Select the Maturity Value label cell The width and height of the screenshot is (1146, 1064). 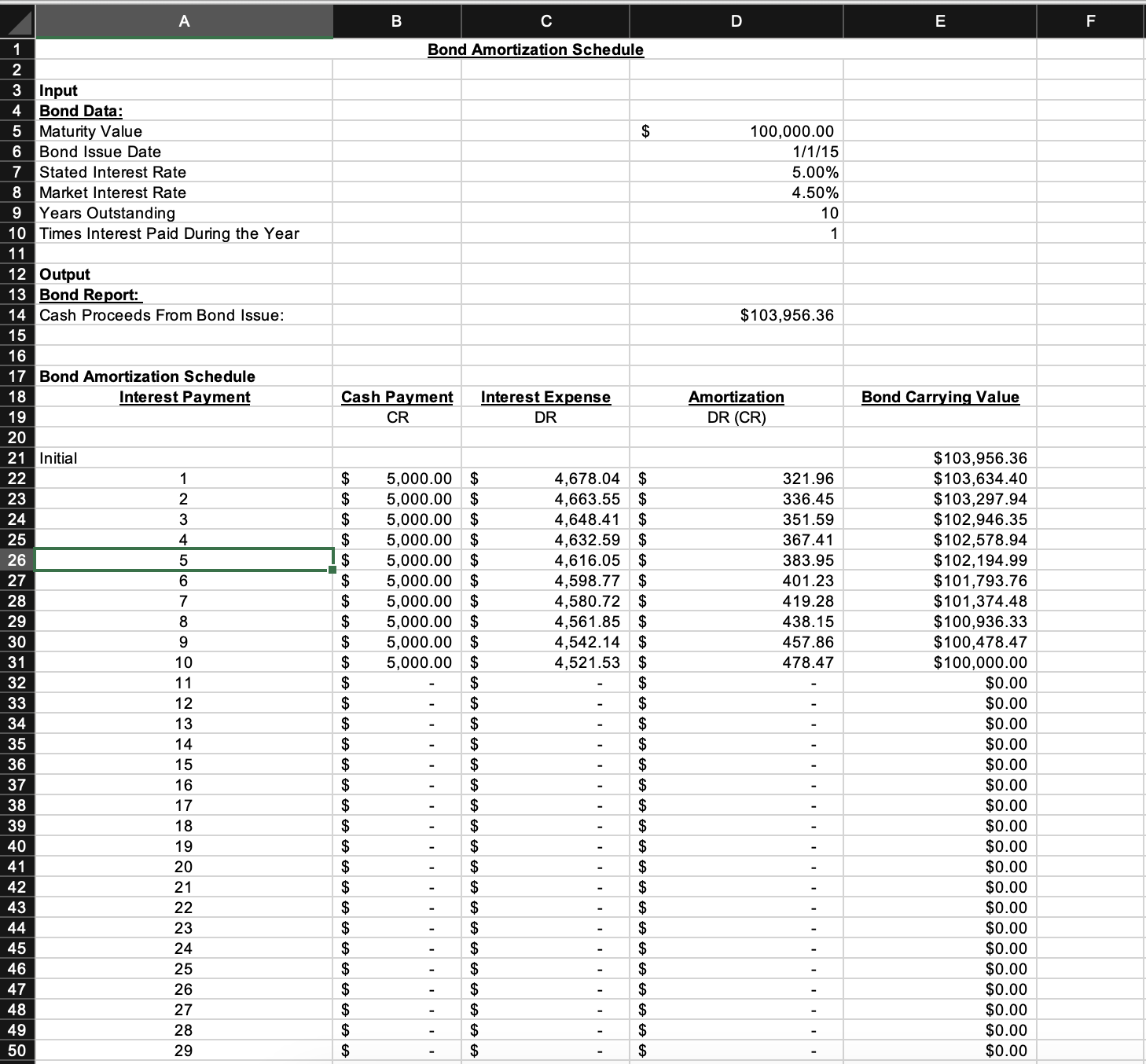(183, 130)
